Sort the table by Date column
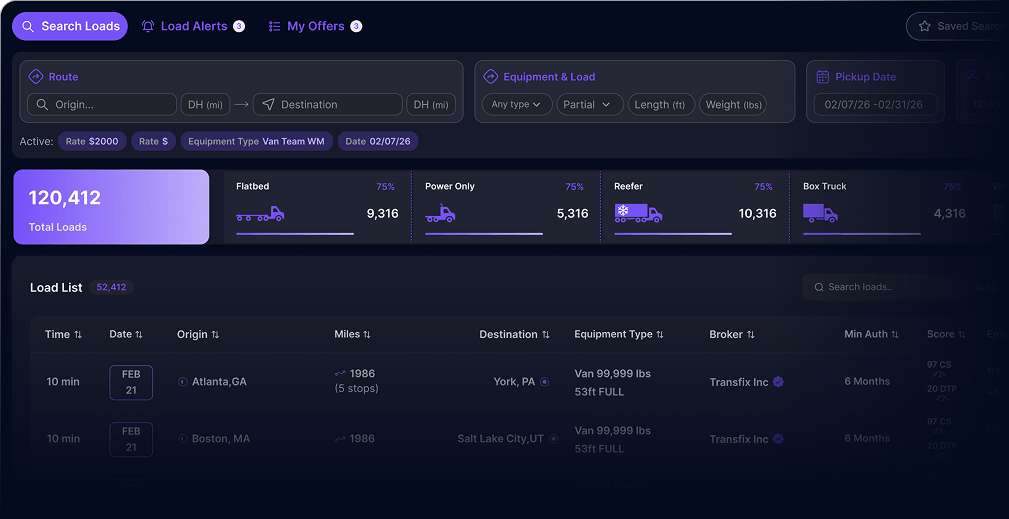The image size is (1009, 519). click(x=126, y=334)
